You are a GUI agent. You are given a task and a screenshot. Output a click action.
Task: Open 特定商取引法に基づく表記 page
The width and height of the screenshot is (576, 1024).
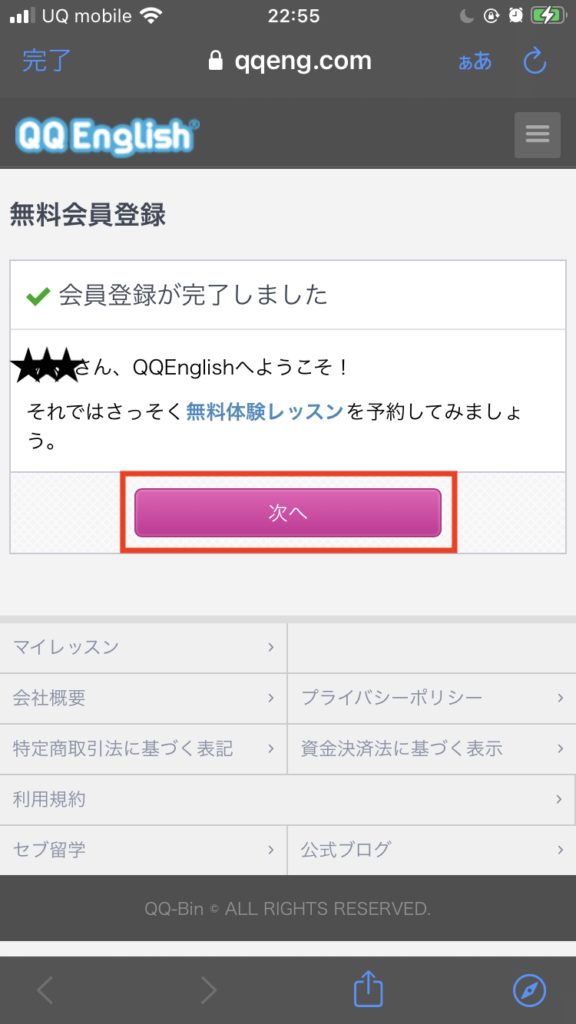[143, 748]
